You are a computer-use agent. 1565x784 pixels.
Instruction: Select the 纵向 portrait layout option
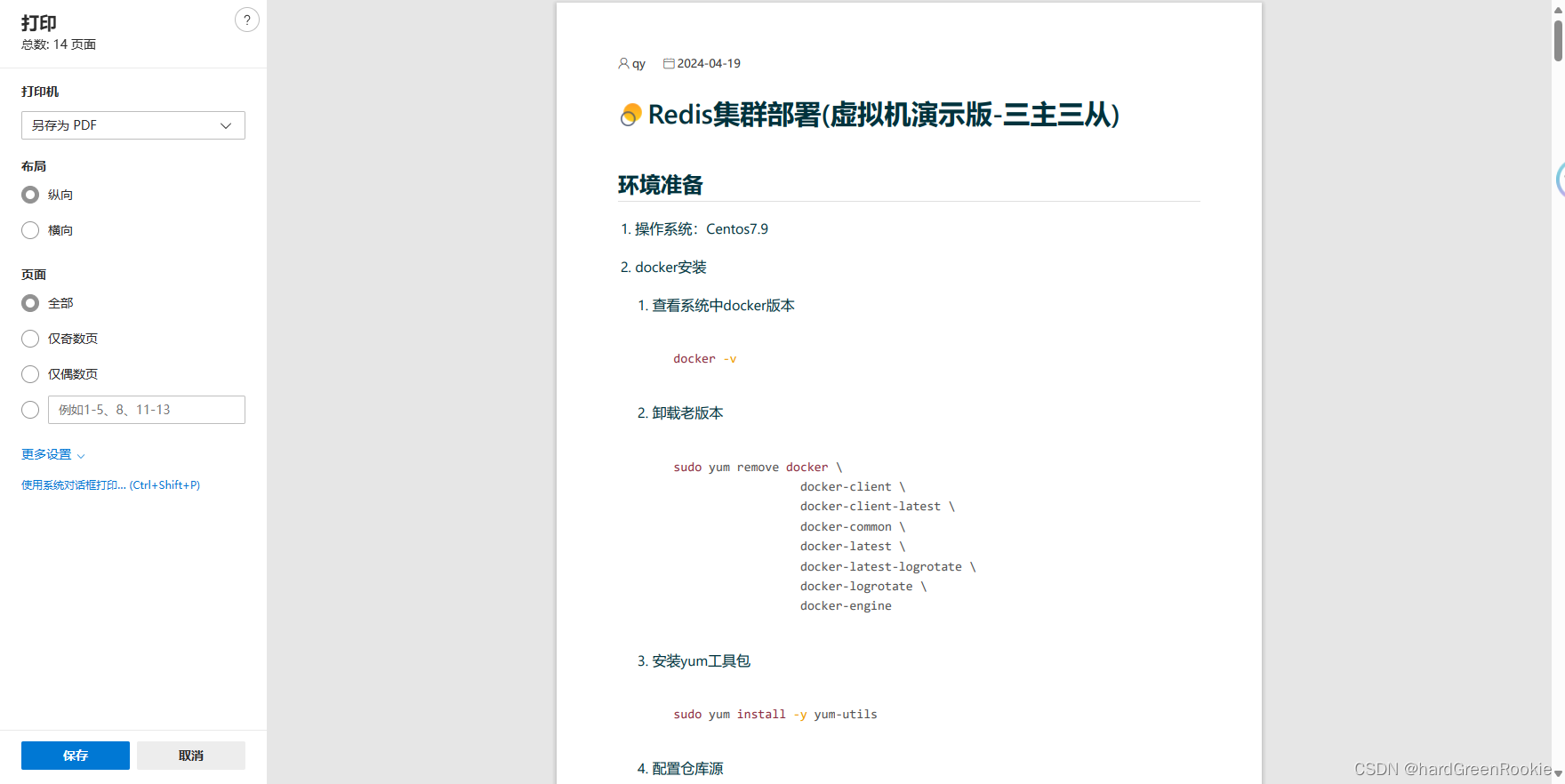coord(30,195)
